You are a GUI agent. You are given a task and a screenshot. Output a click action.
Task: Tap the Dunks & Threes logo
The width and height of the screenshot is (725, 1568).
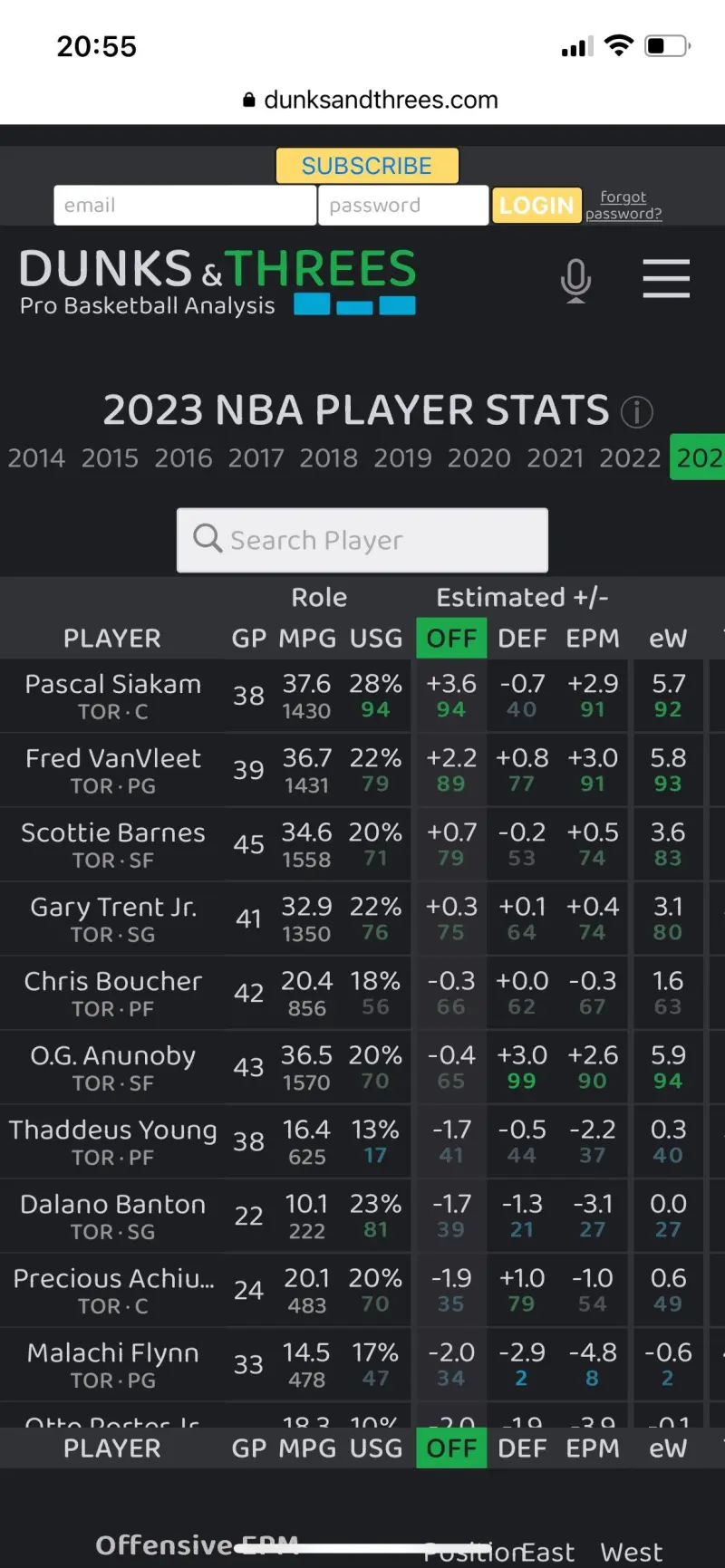[x=217, y=282]
